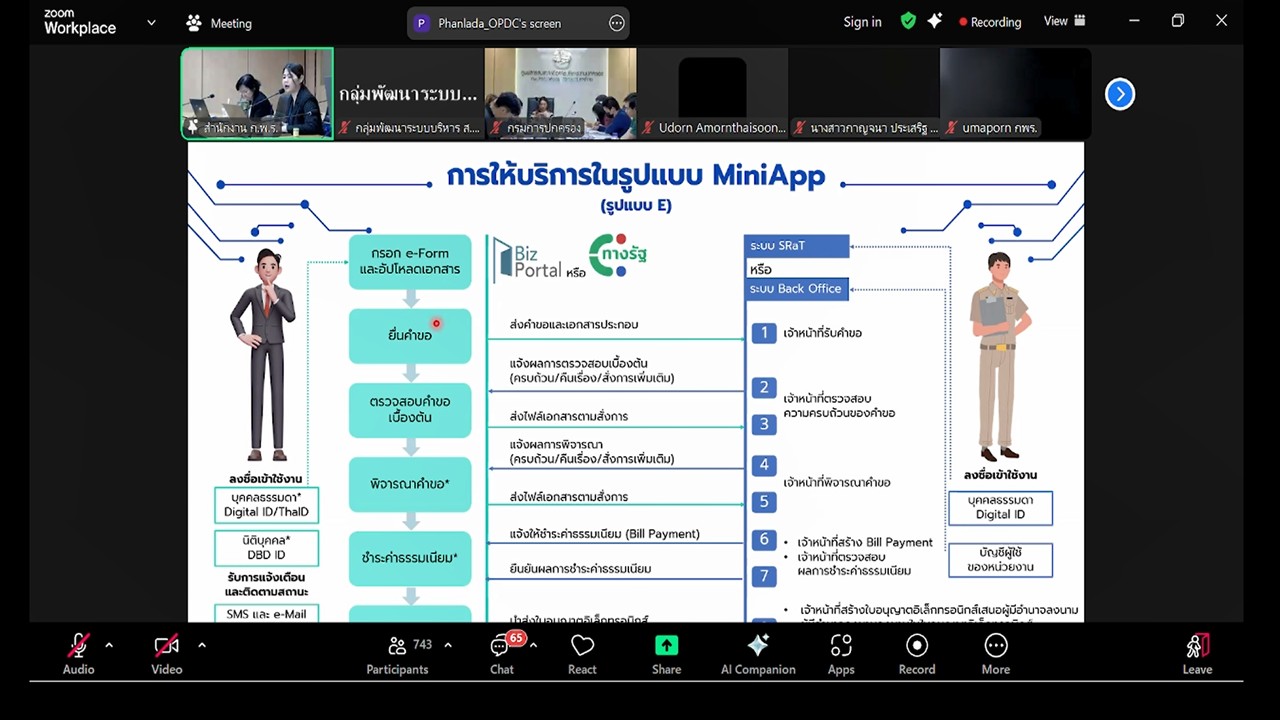1280x720 pixels.
Task: Click the ยืนยันผลการชำระค่าธรรมเนียม text
Action: tap(580, 569)
